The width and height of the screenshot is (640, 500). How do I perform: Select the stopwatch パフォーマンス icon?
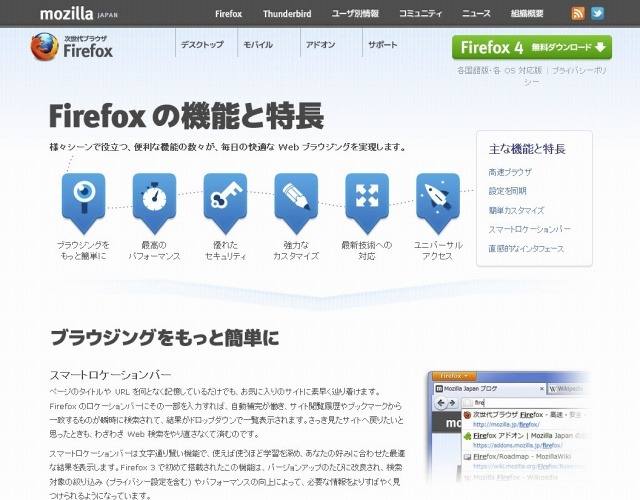pyautogui.click(x=154, y=203)
